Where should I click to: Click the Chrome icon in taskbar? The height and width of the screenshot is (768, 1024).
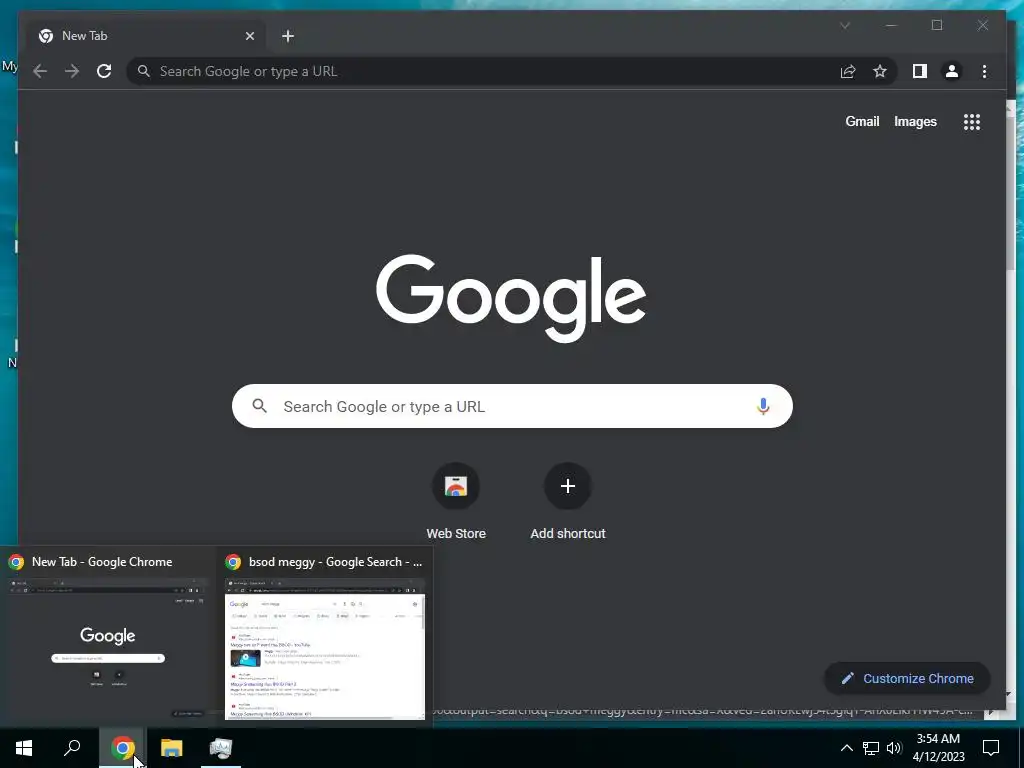coord(122,748)
